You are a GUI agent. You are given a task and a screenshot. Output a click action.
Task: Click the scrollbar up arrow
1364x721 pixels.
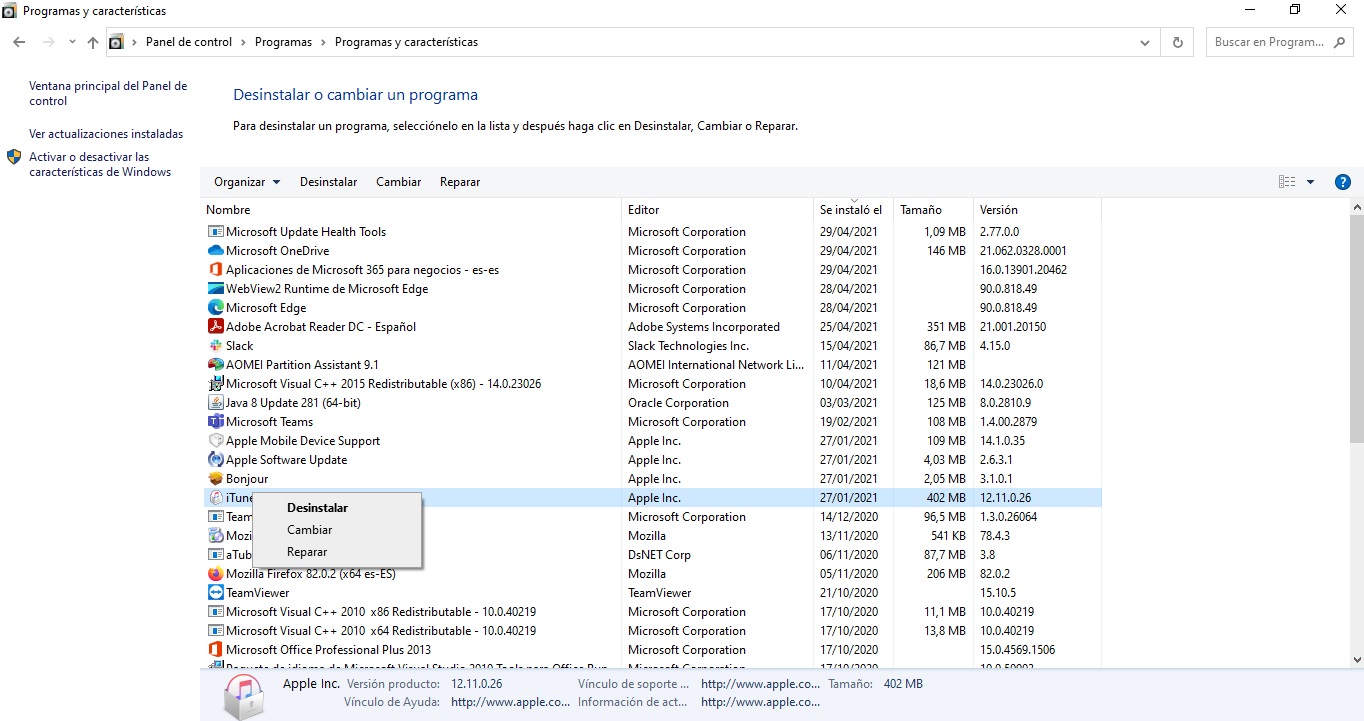[x=1357, y=207]
